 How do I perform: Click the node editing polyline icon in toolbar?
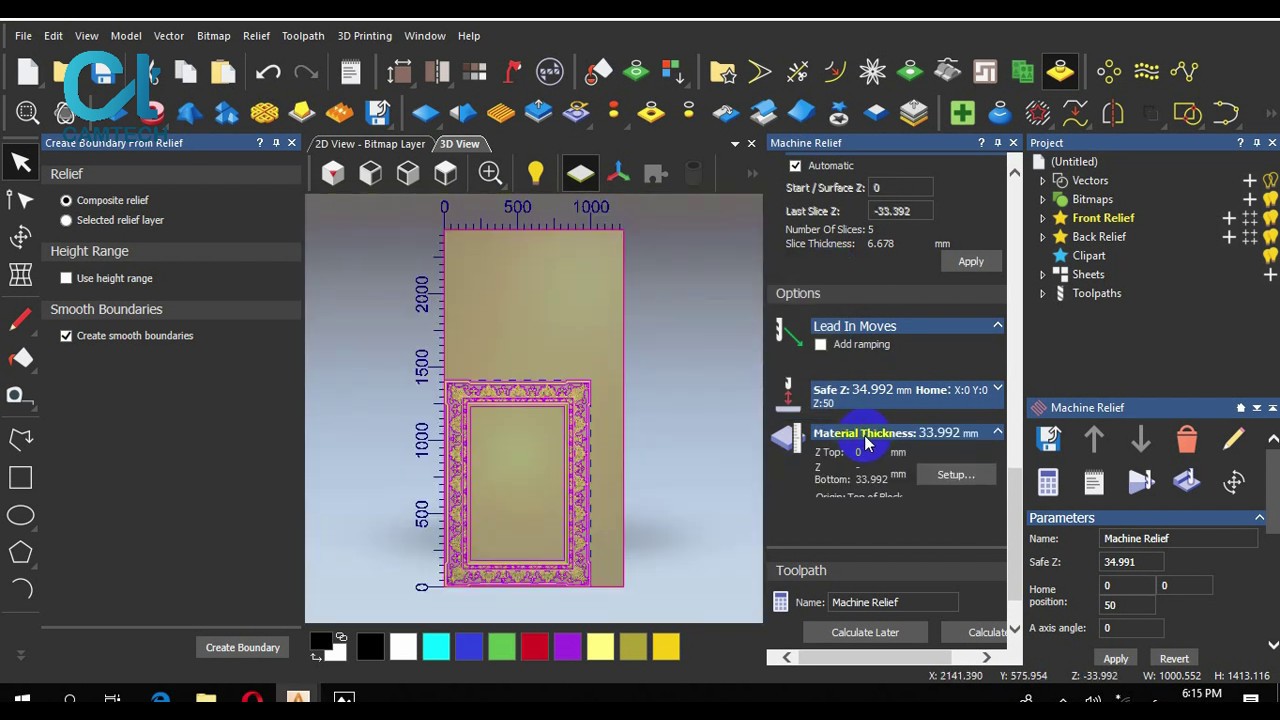(x=1184, y=71)
